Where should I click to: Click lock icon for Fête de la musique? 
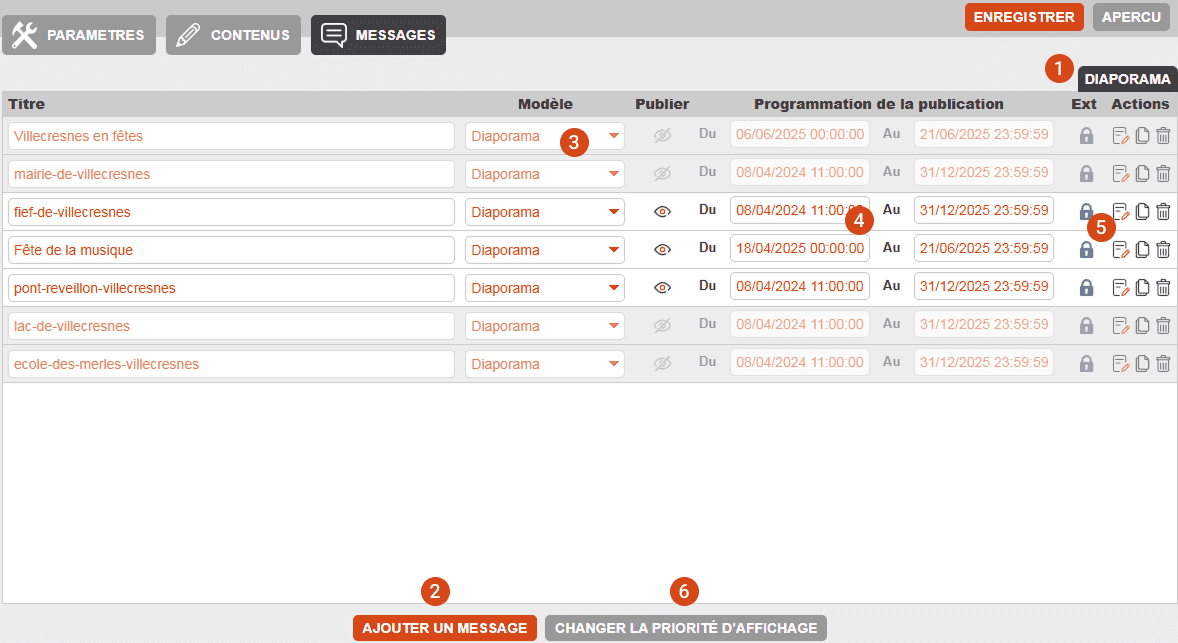click(x=1086, y=250)
